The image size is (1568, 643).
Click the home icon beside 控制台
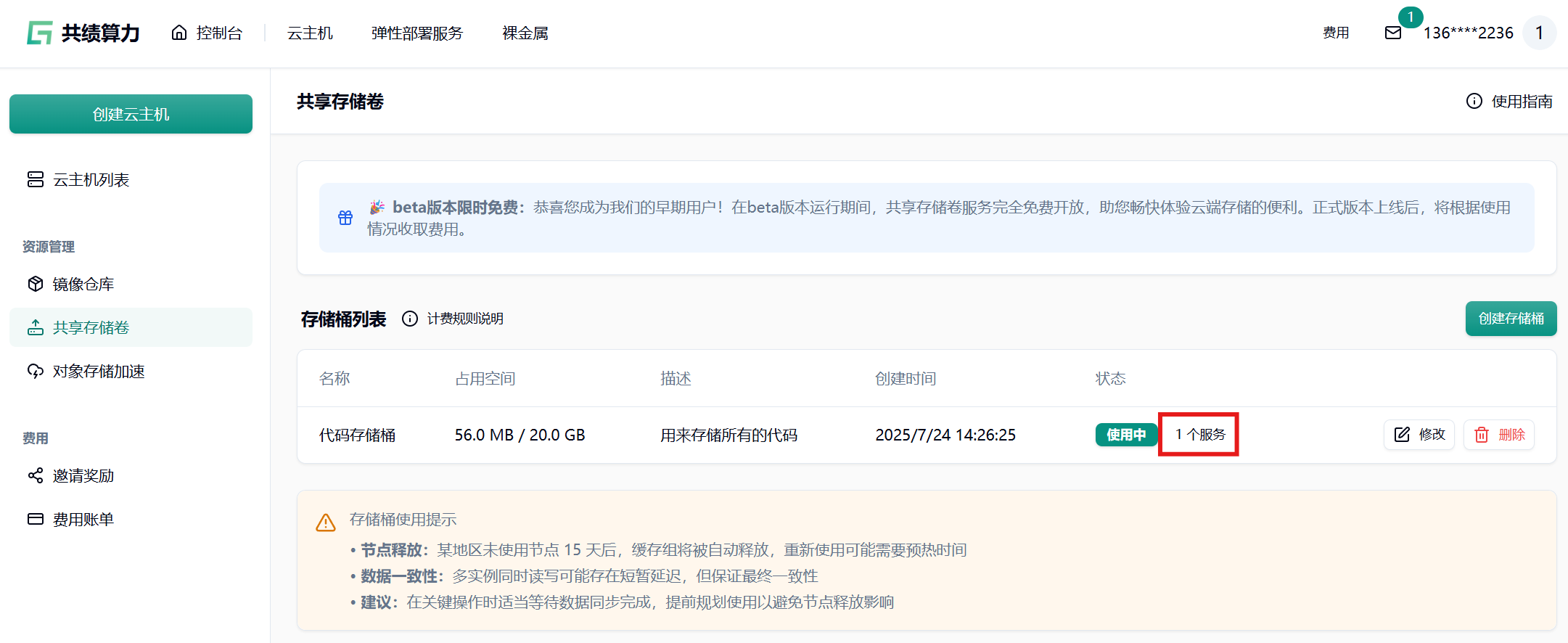click(x=178, y=33)
